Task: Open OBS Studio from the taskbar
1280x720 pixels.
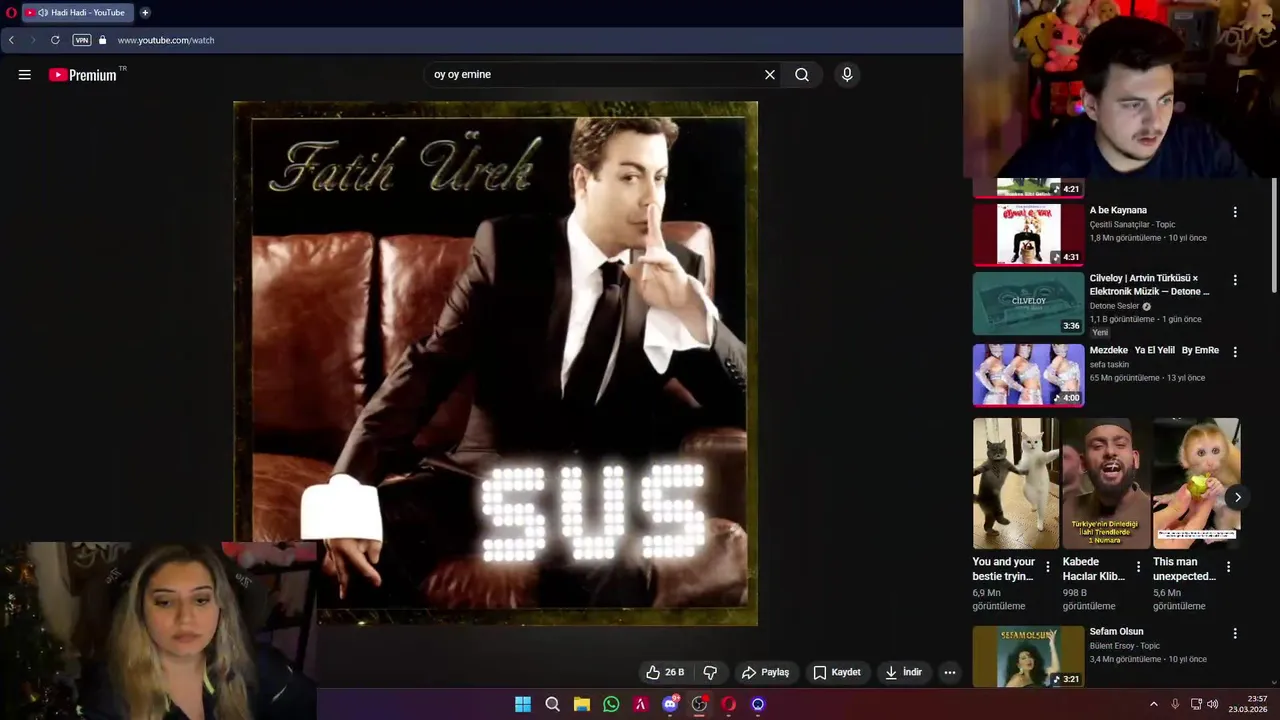Action: click(x=699, y=704)
